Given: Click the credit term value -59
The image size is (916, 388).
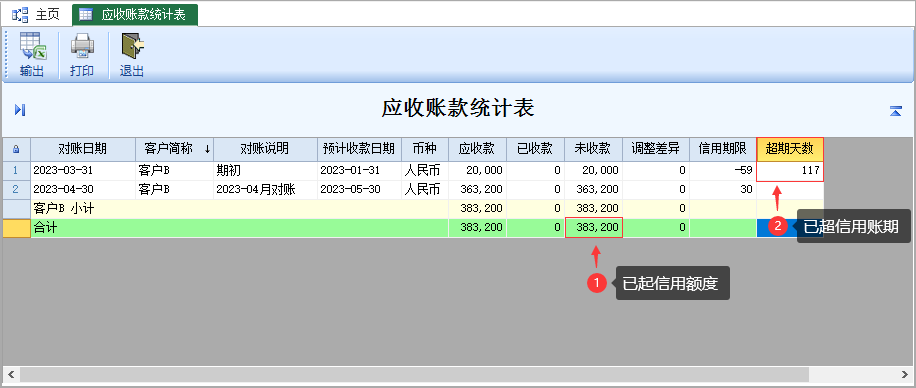Looking at the screenshot, I should [723, 171].
